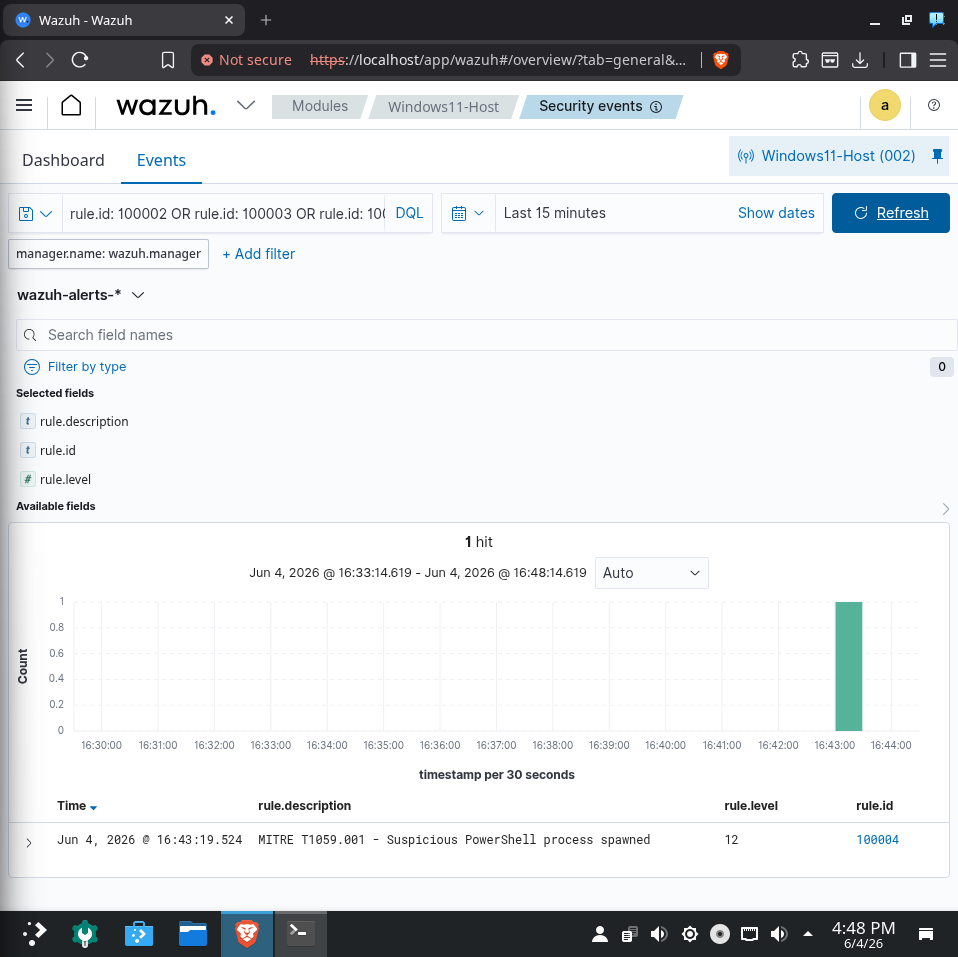
Task: Click the filter count badge showing 0
Action: (942, 367)
